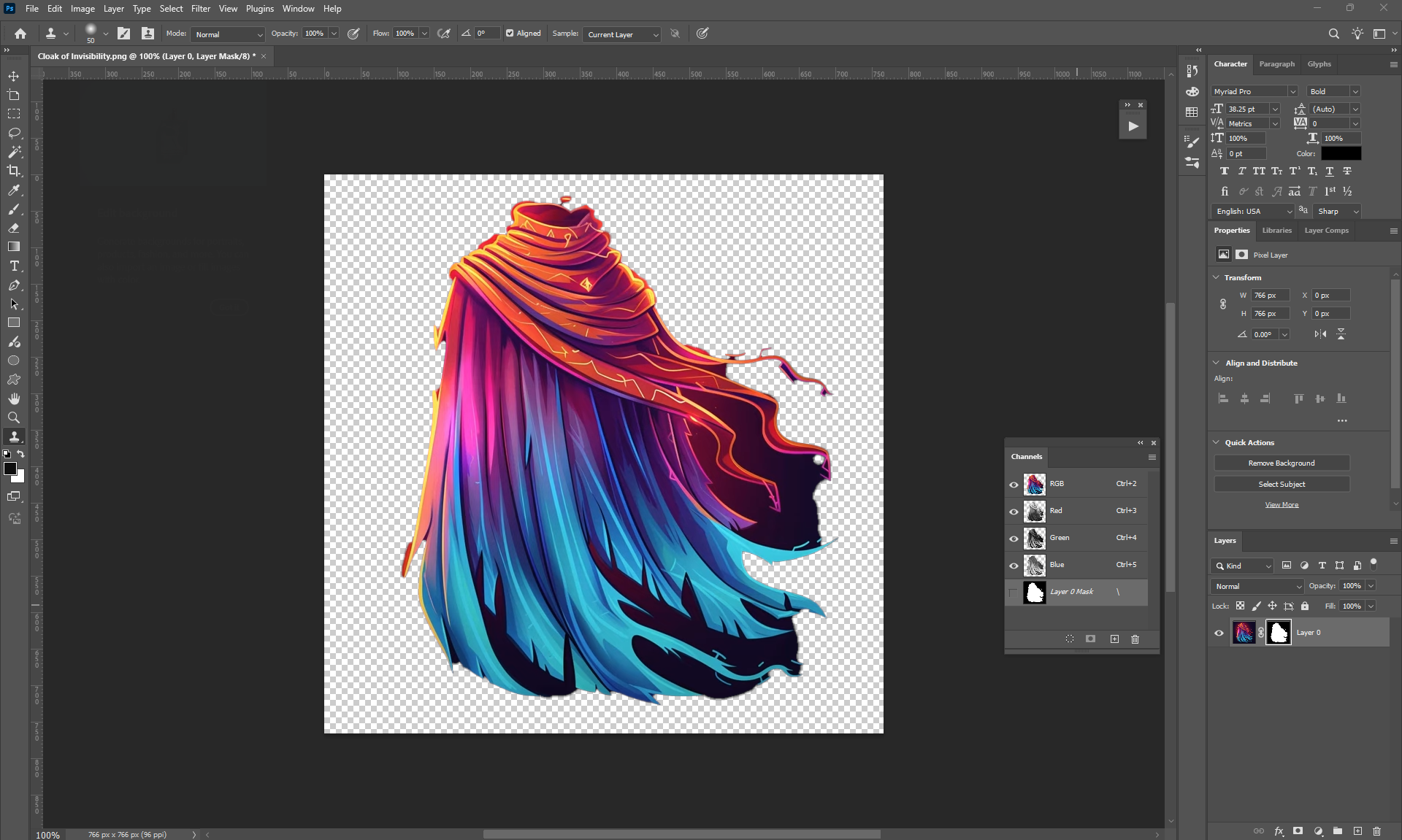Screen dimensions: 1402x840
Task: Click the View More link
Action: tap(1282, 505)
